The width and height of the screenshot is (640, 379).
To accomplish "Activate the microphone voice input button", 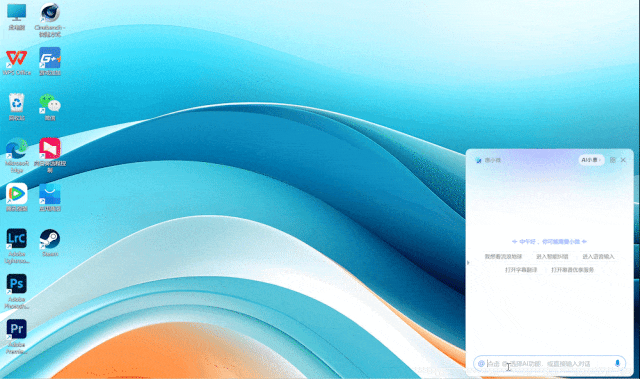I will (x=617, y=363).
